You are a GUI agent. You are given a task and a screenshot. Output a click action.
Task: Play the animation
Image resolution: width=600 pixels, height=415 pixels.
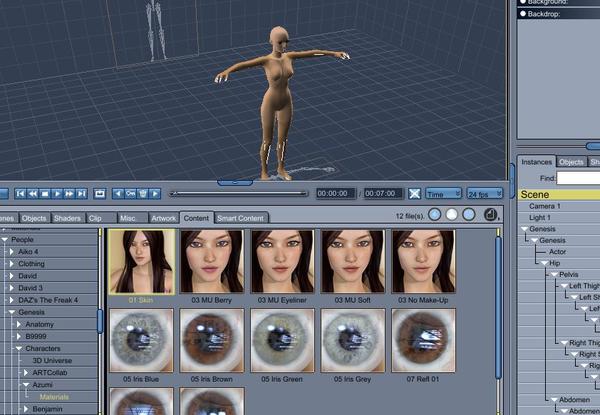(57, 194)
